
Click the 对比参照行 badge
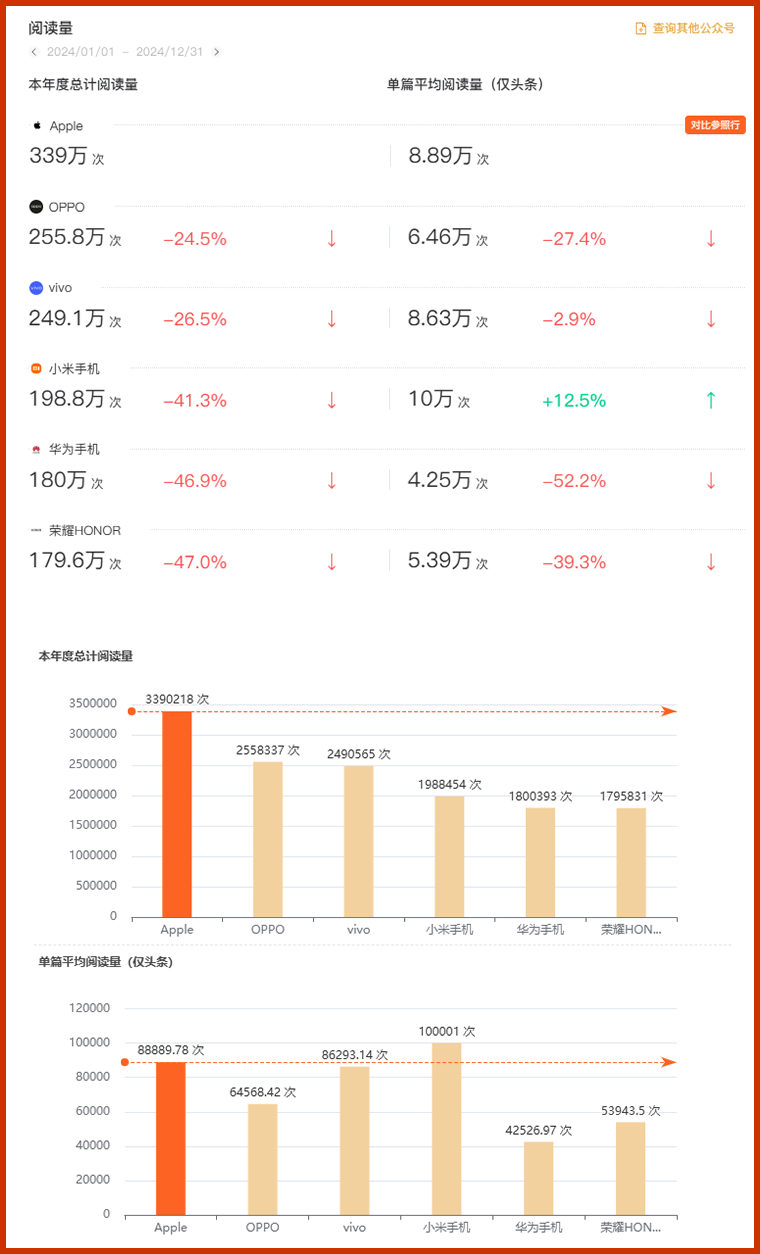click(x=715, y=125)
